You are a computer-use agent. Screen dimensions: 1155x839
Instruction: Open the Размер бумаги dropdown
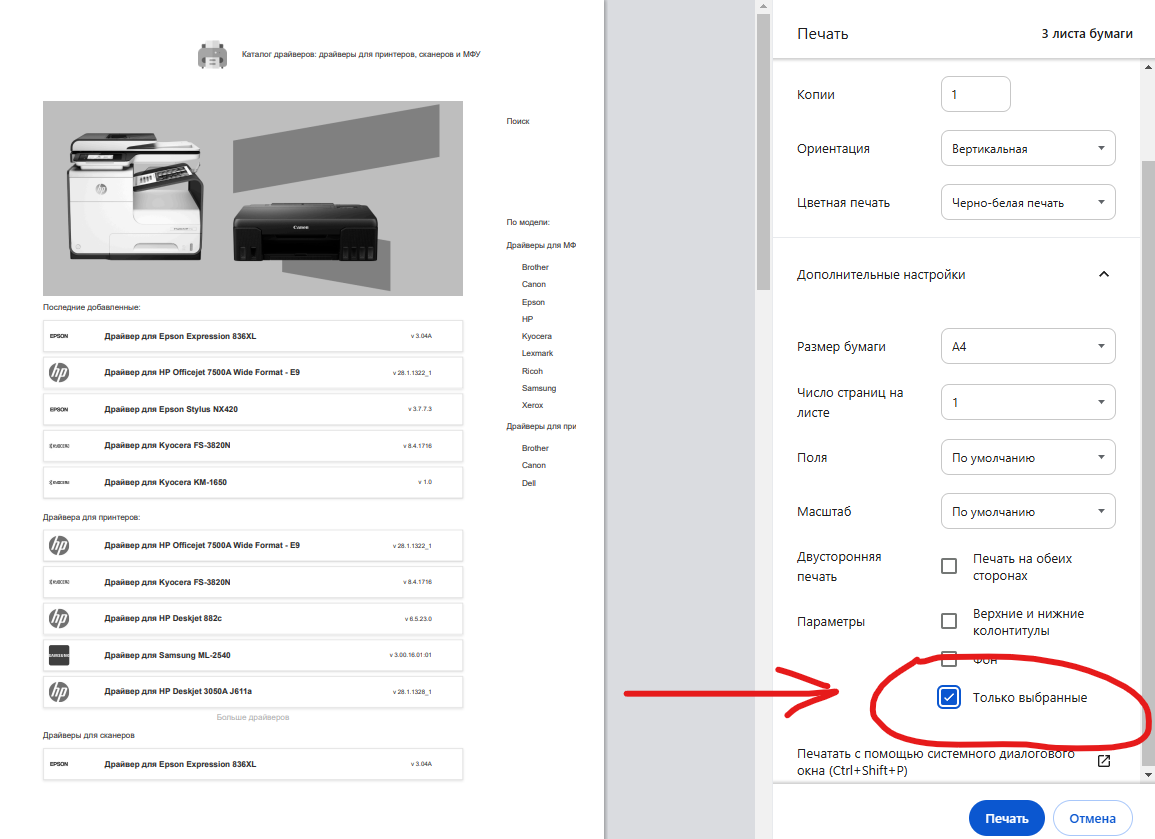click(1028, 347)
